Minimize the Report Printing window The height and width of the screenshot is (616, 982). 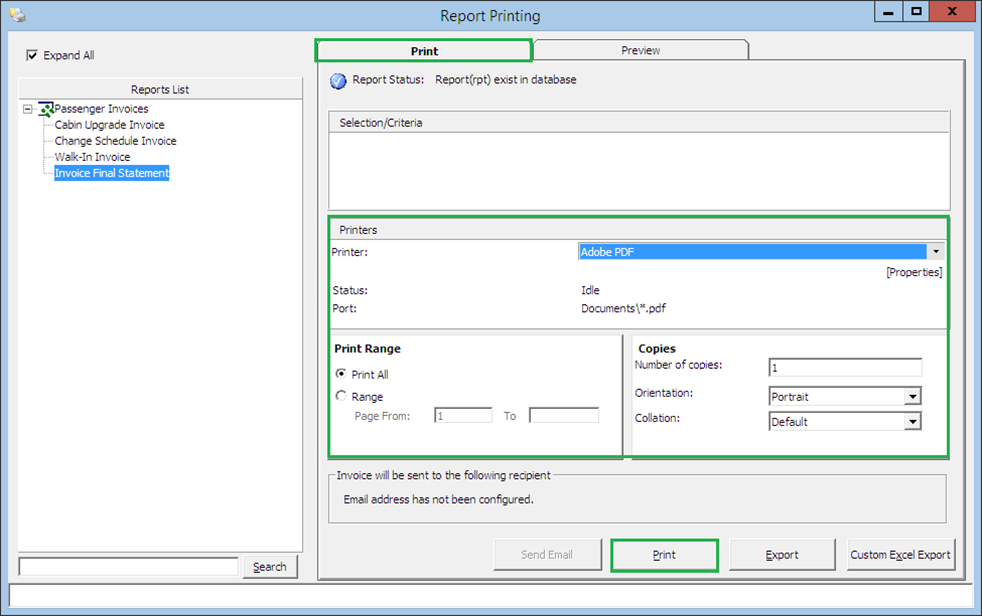pos(888,11)
